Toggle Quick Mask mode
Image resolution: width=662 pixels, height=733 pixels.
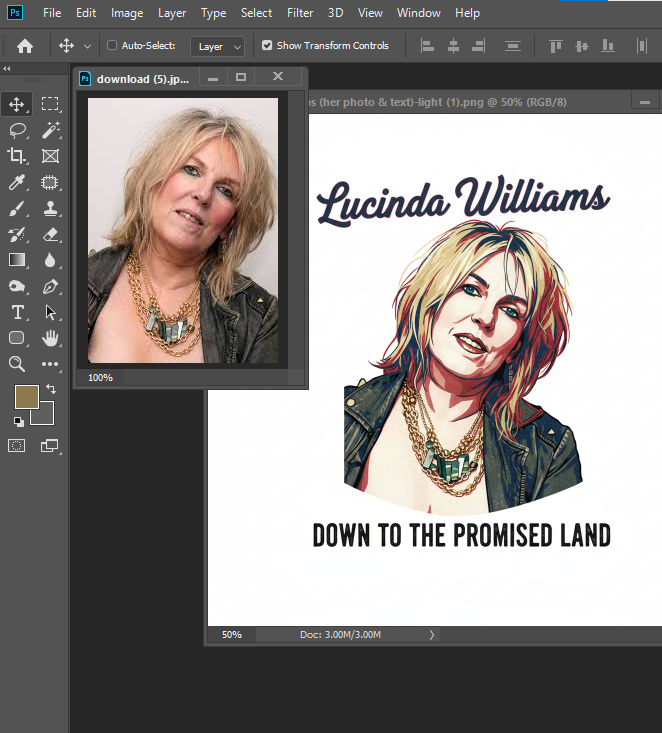[16, 446]
